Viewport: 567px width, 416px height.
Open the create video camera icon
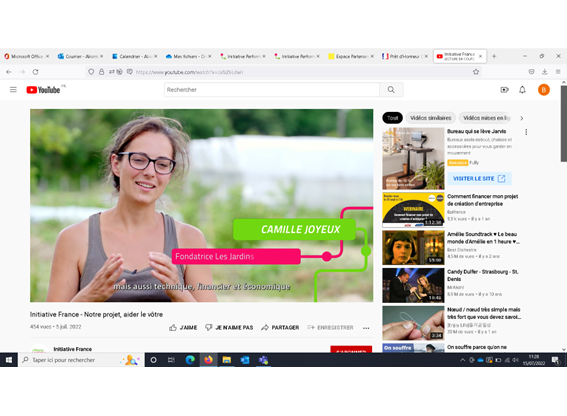[504, 90]
